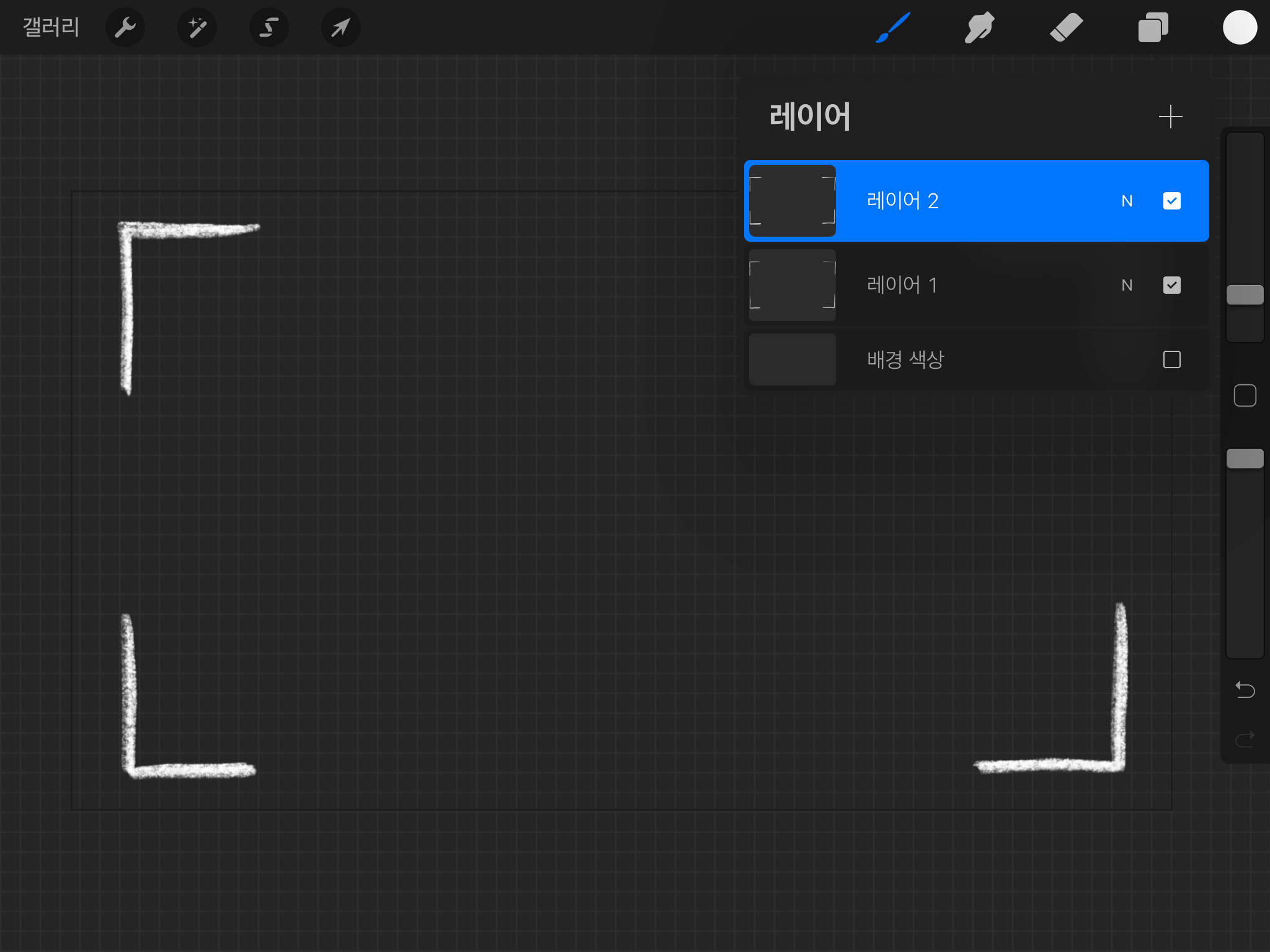This screenshot has height=952, width=1270.
Task: Select the Eraser tool
Action: pyautogui.click(x=1066, y=28)
